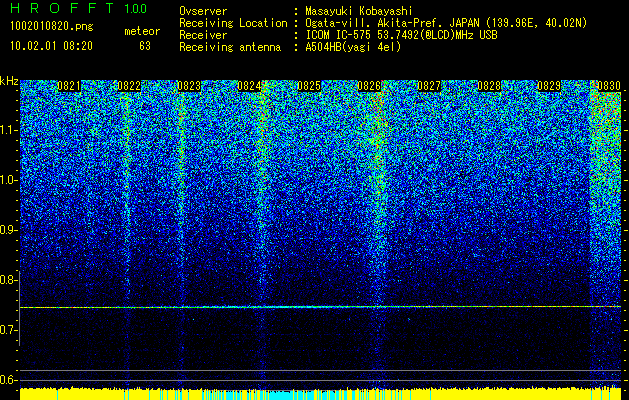Click the 0824 time marker label
The image size is (629, 400).
(249, 86)
